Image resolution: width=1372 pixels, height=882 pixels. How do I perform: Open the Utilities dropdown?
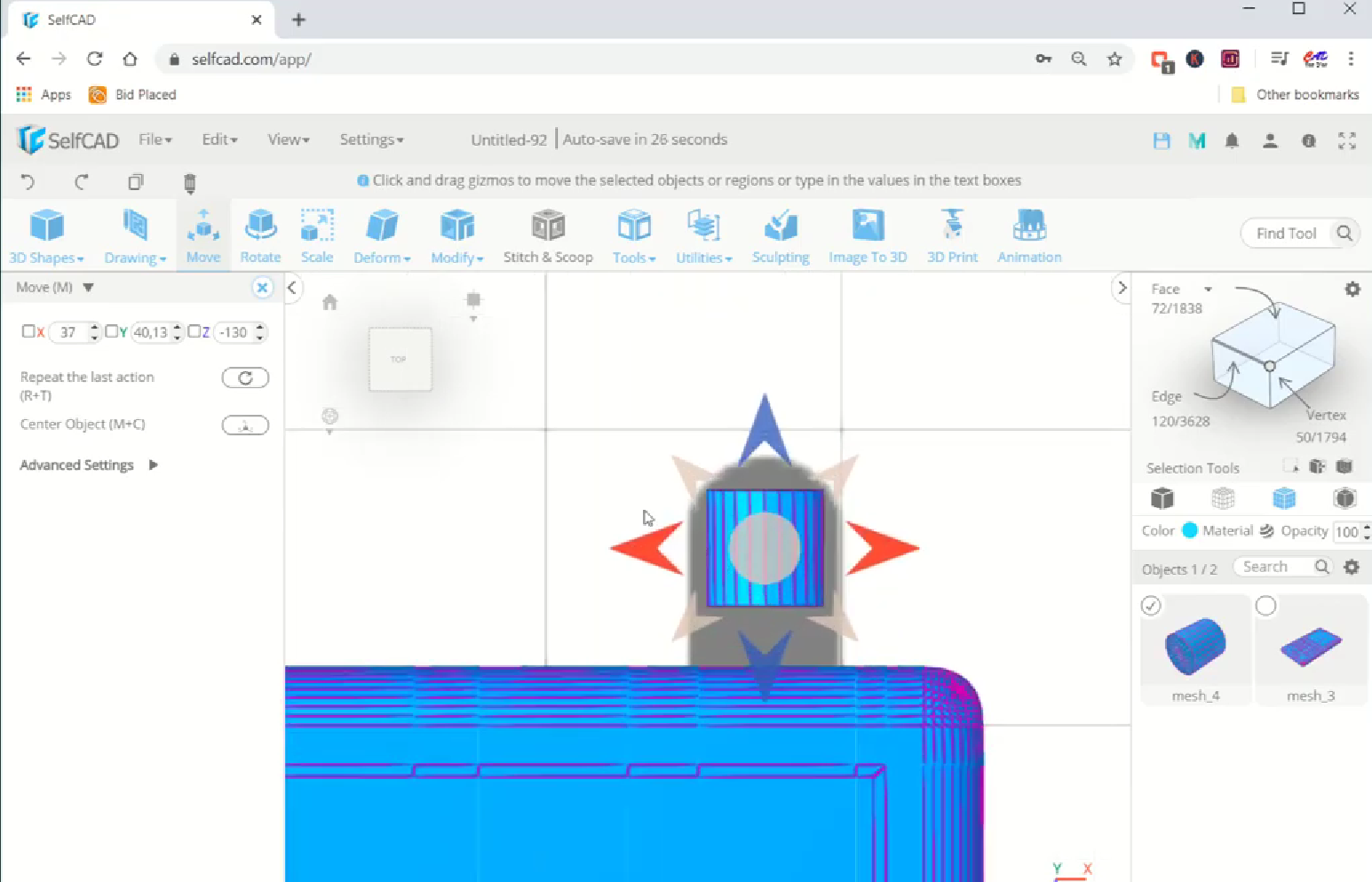coord(704,235)
